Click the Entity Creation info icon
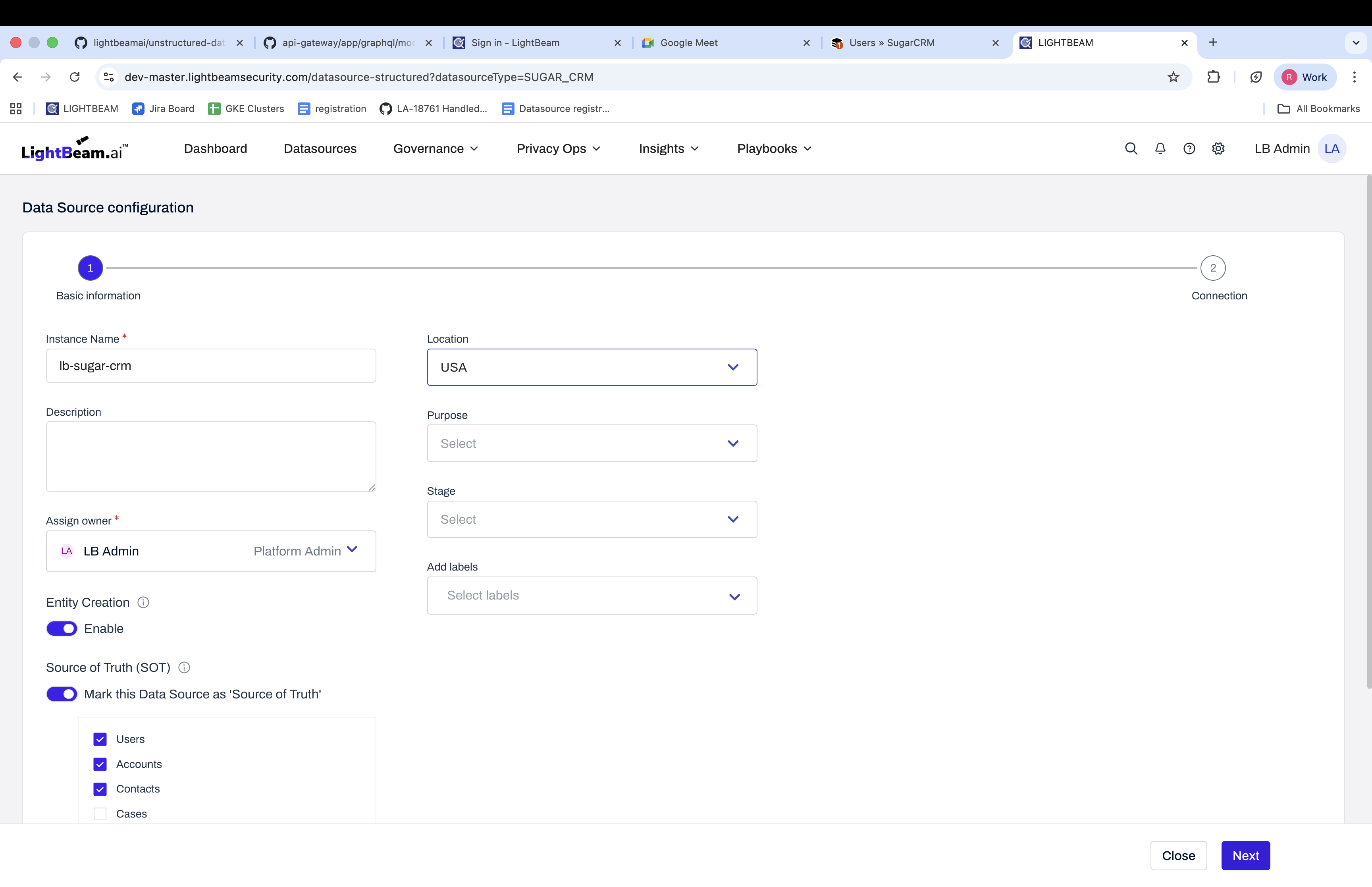 [143, 602]
